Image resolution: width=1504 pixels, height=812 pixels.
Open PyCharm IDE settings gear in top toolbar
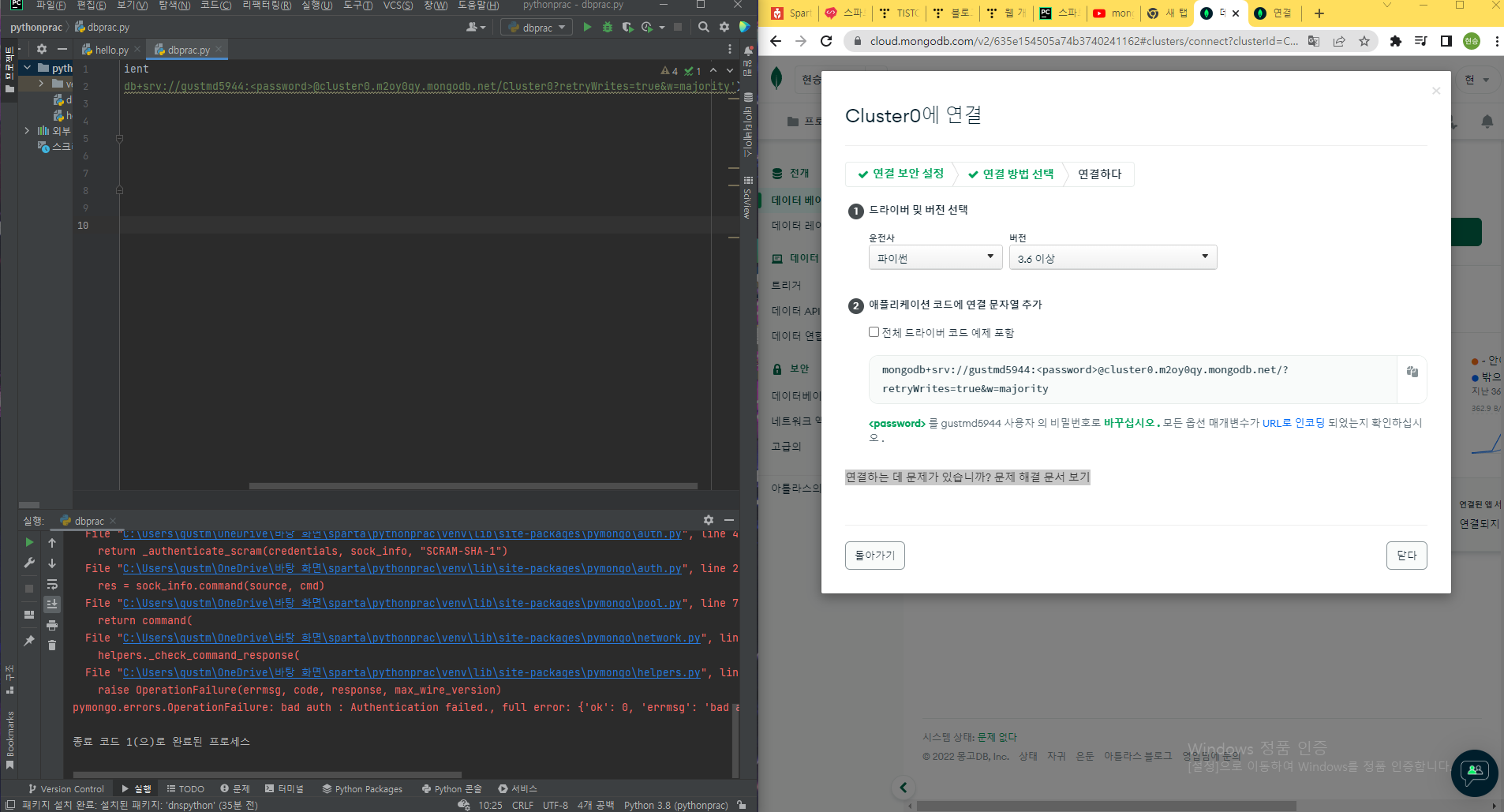tap(724, 27)
